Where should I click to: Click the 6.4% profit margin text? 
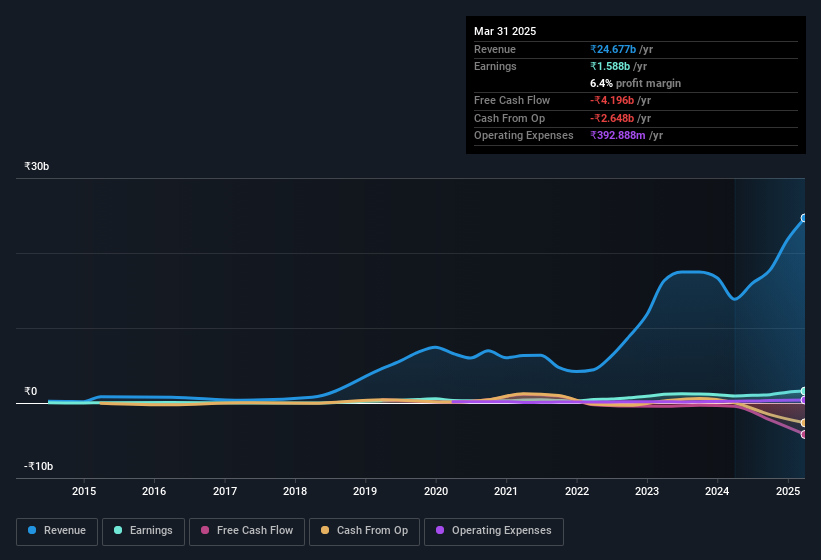click(x=635, y=84)
